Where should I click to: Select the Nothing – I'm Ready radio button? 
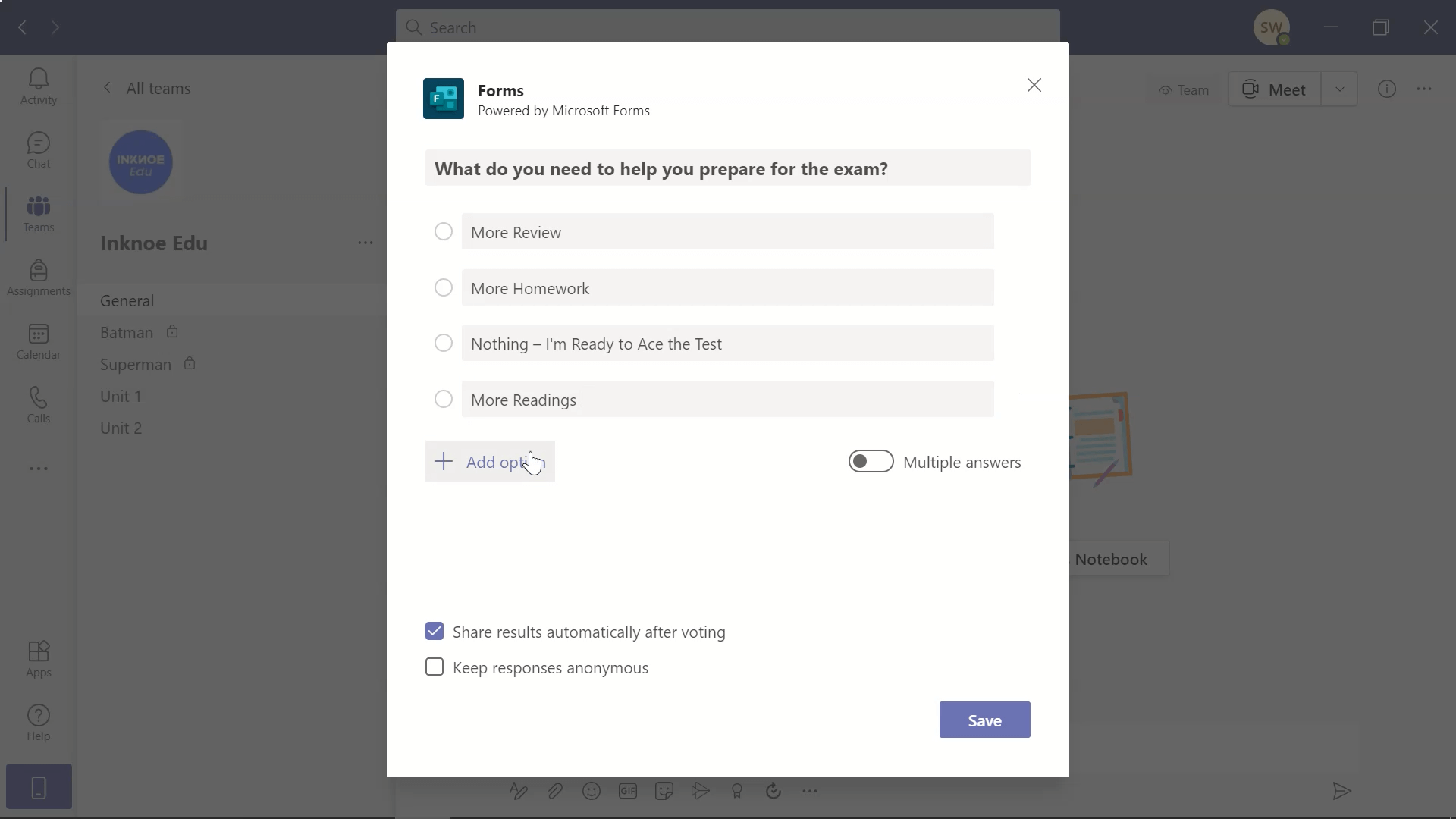[443, 343]
